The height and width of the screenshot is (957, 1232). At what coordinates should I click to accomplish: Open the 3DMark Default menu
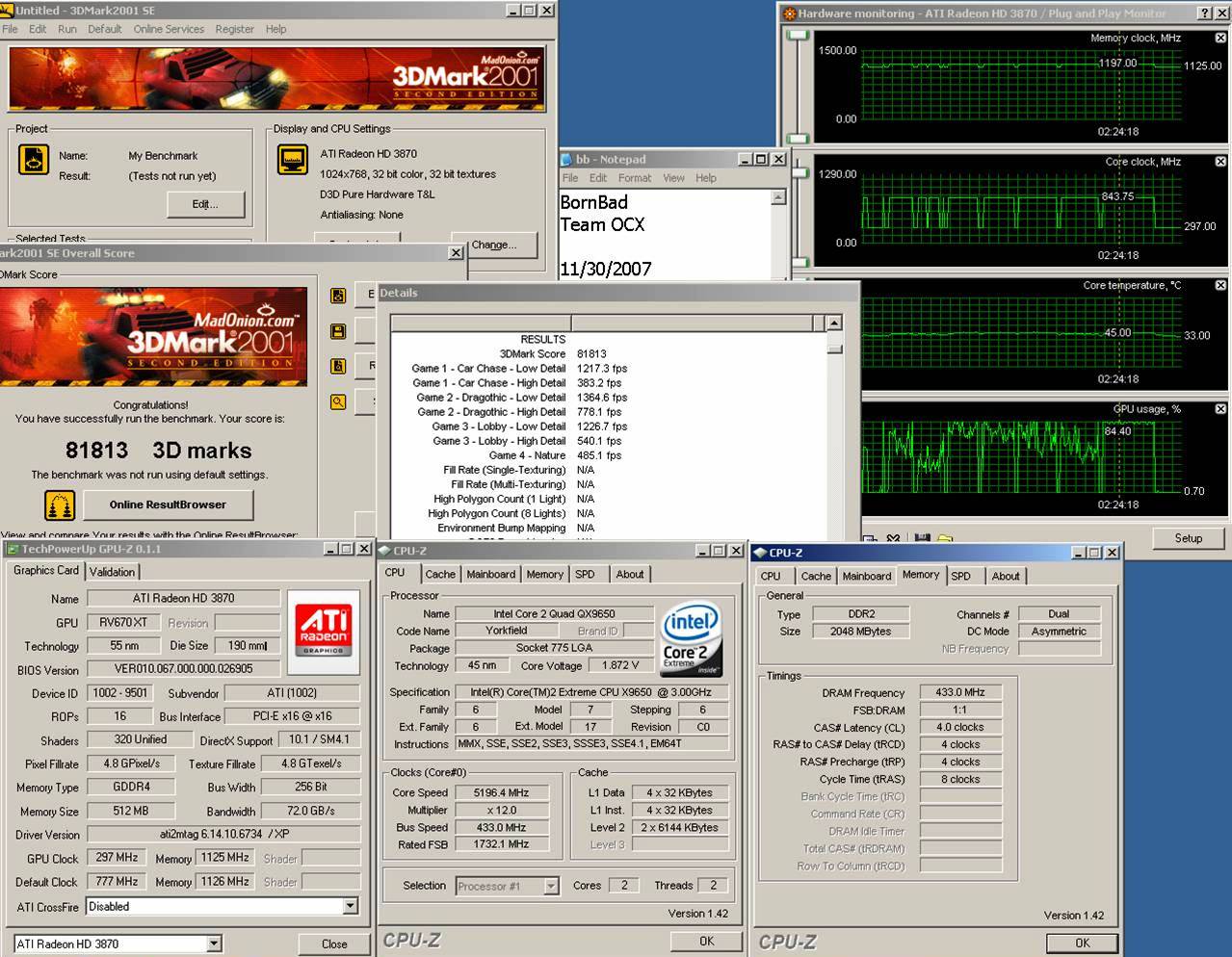[104, 29]
